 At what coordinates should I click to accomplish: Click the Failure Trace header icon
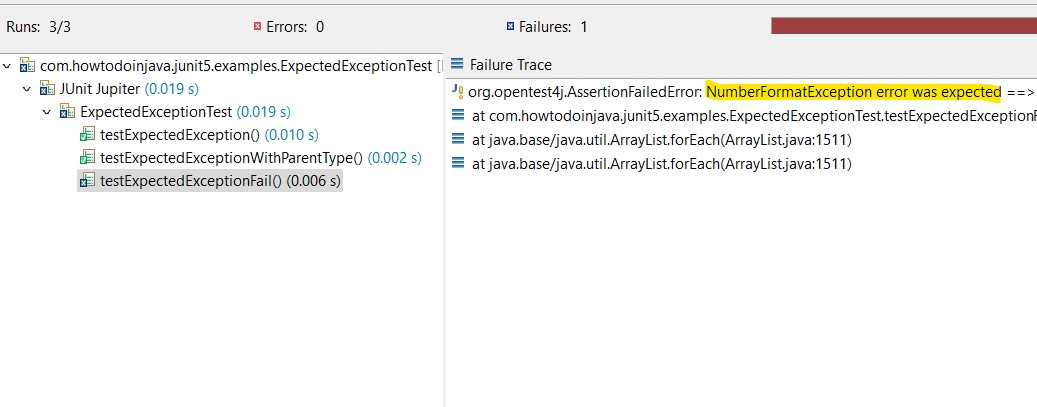pos(458,65)
